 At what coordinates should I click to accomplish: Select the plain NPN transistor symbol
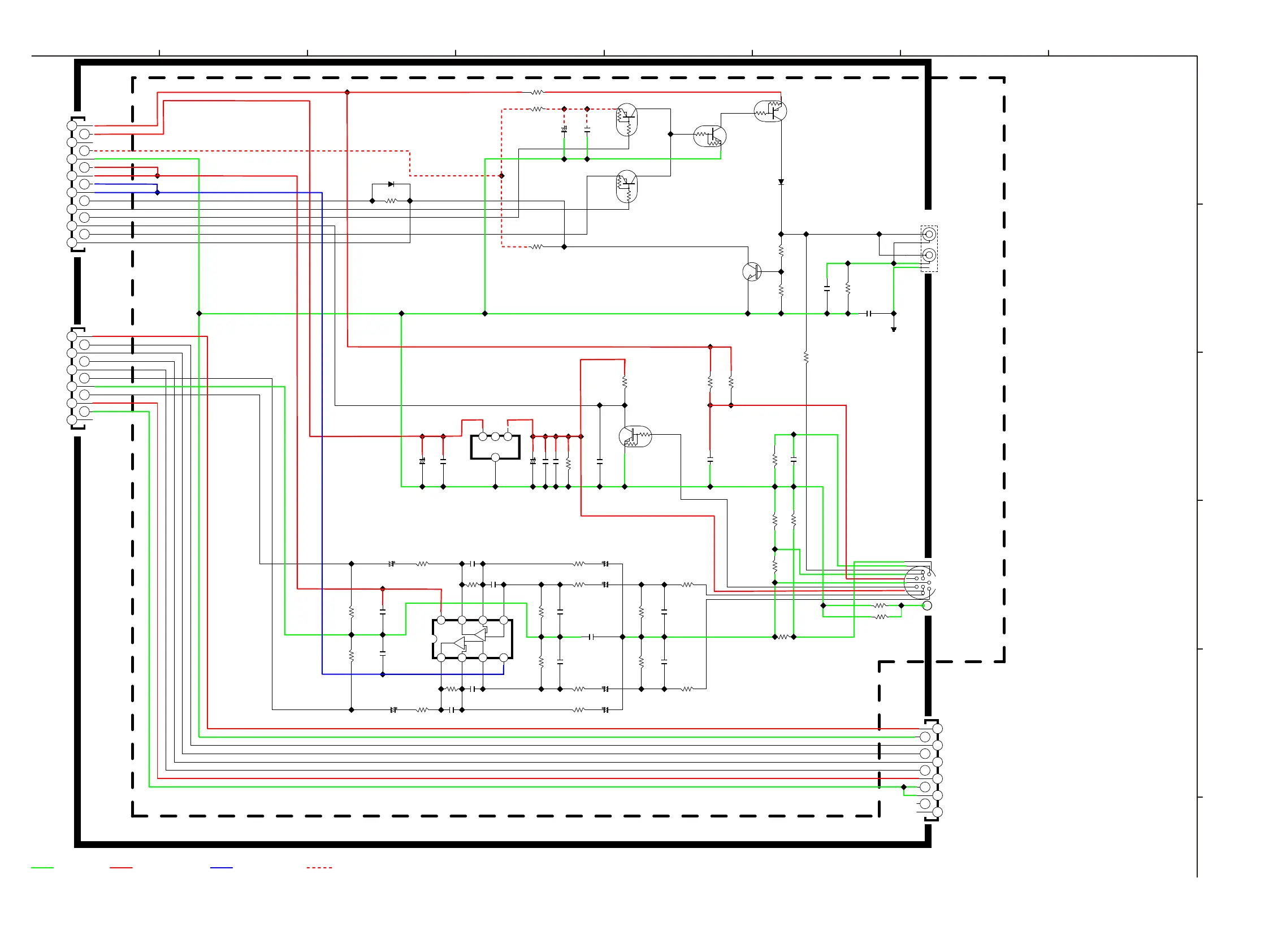coord(751,271)
